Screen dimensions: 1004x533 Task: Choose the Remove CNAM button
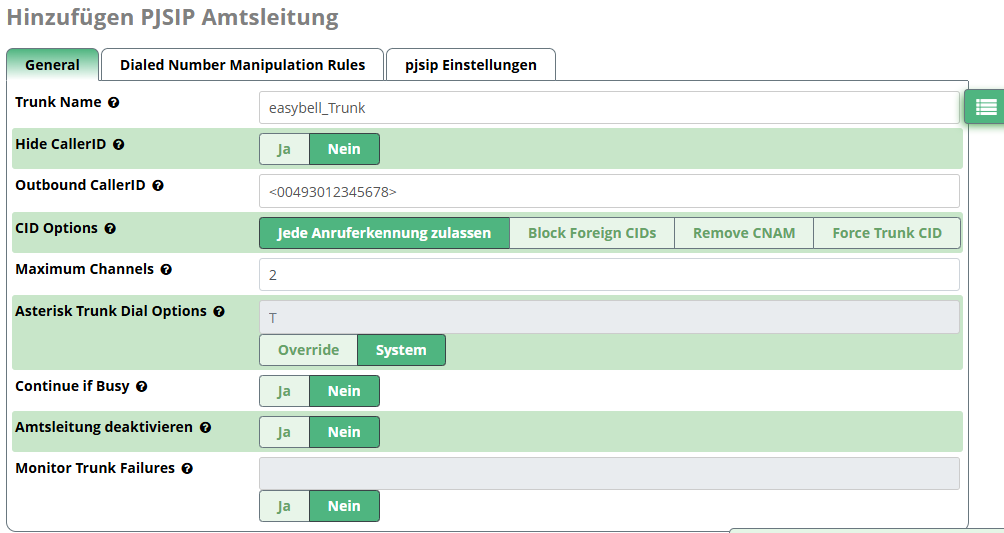pos(744,233)
